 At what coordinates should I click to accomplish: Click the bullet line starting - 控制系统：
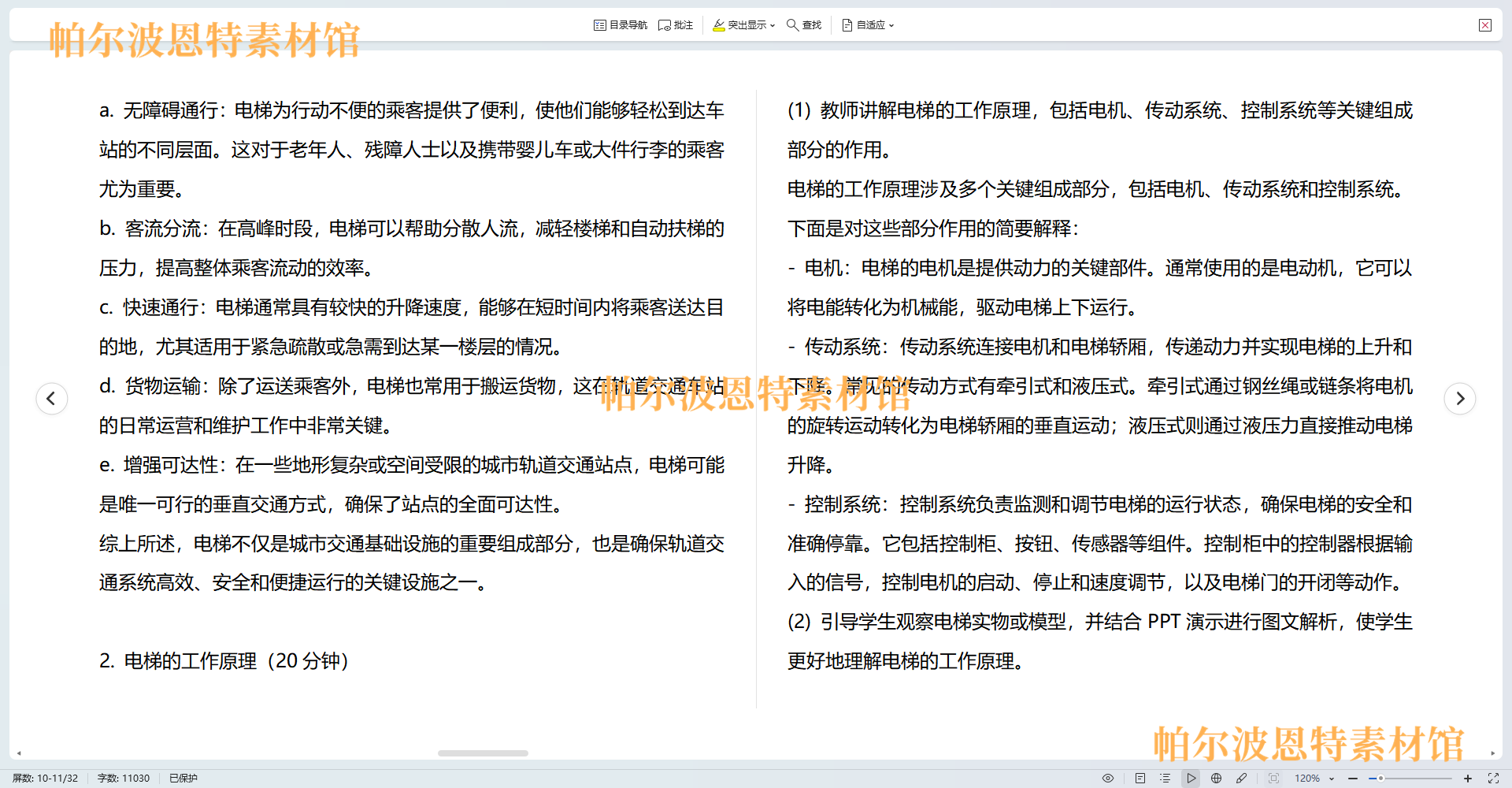pyautogui.click(x=1100, y=504)
